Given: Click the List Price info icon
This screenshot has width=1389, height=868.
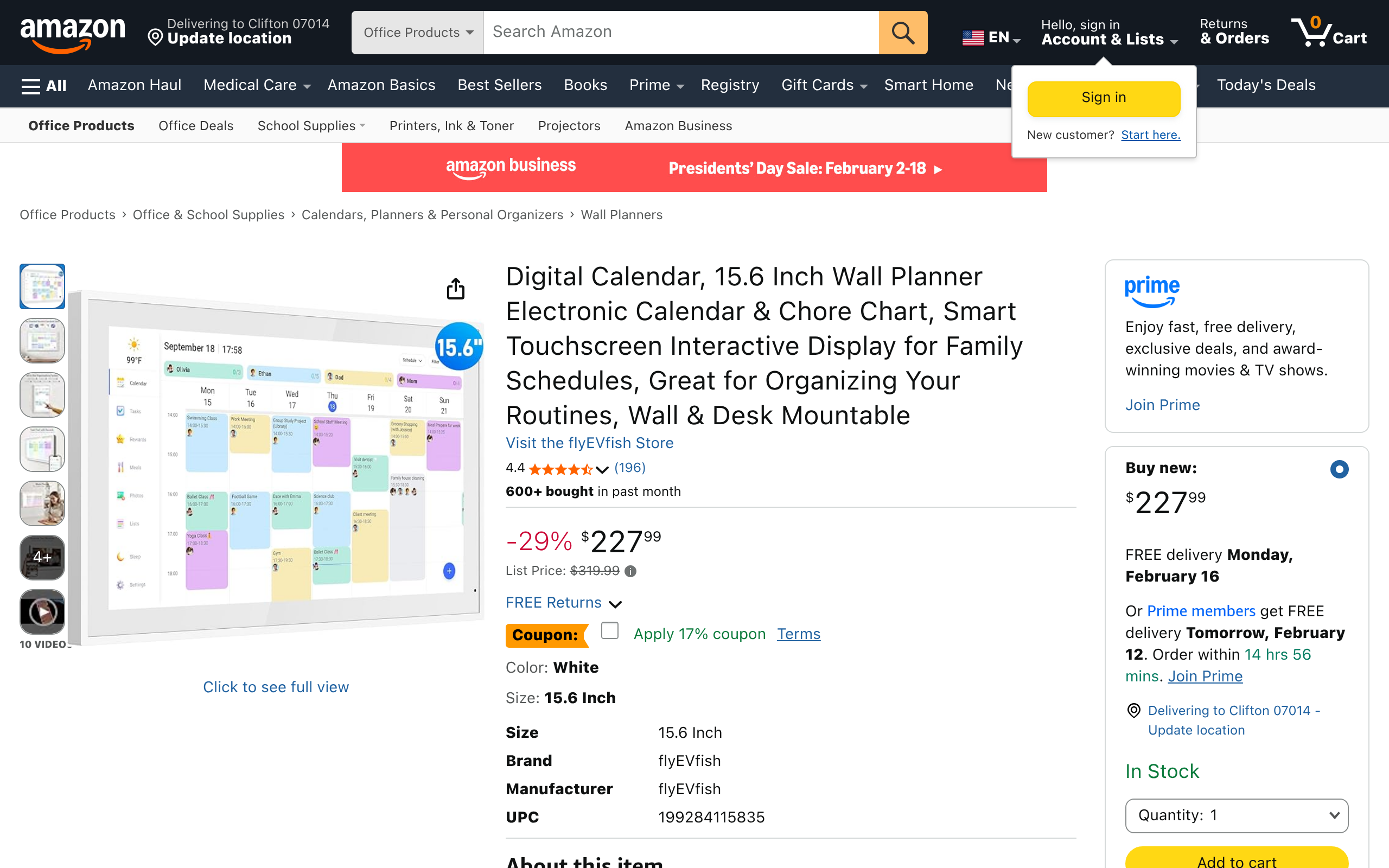Looking at the screenshot, I should click(x=630, y=571).
